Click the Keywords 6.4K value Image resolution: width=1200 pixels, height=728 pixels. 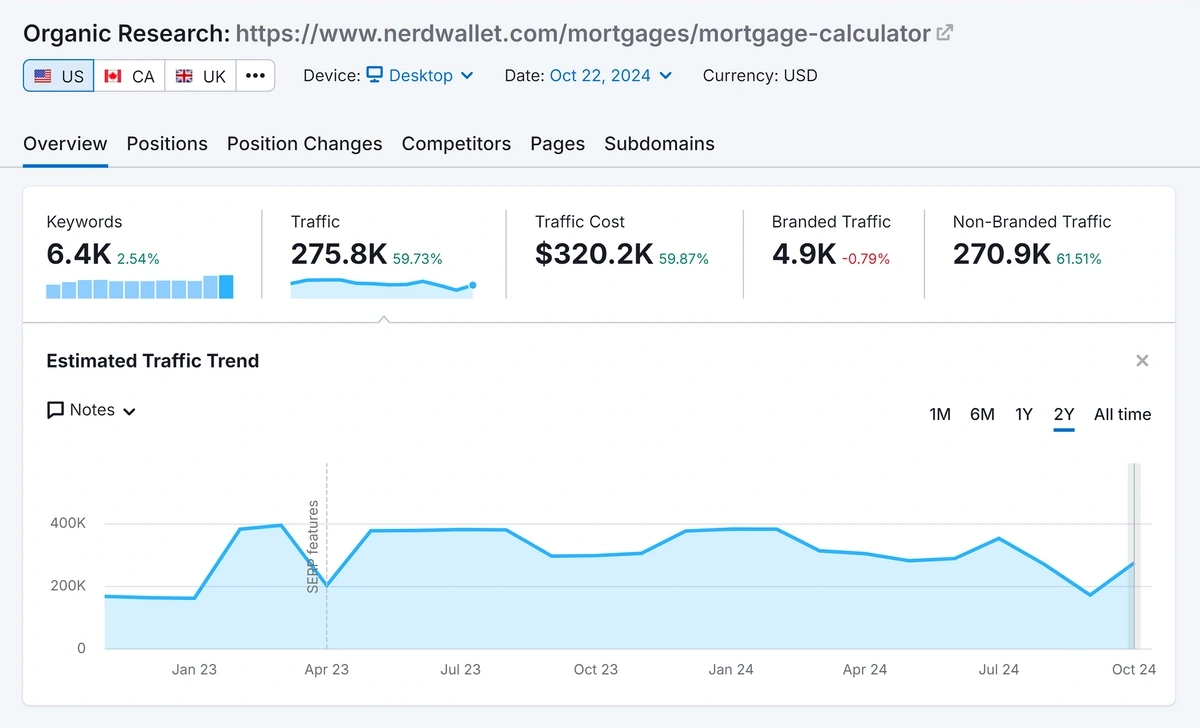(79, 254)
